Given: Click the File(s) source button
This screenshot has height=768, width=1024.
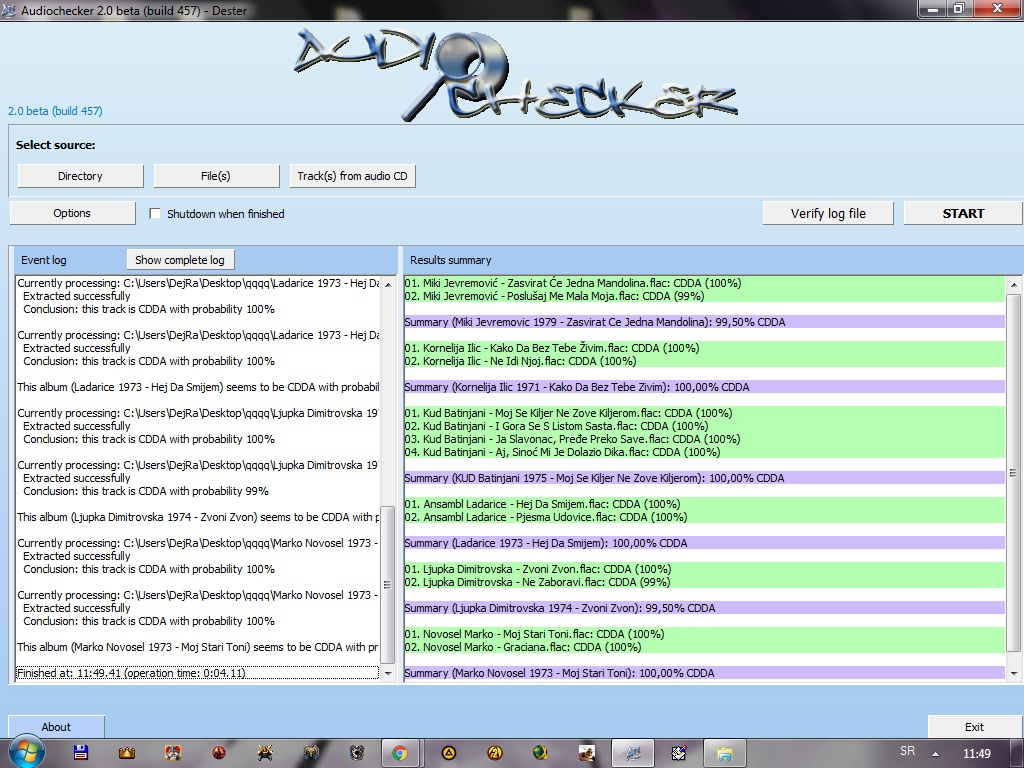Looking at the screenshot, I should (216, 176).
